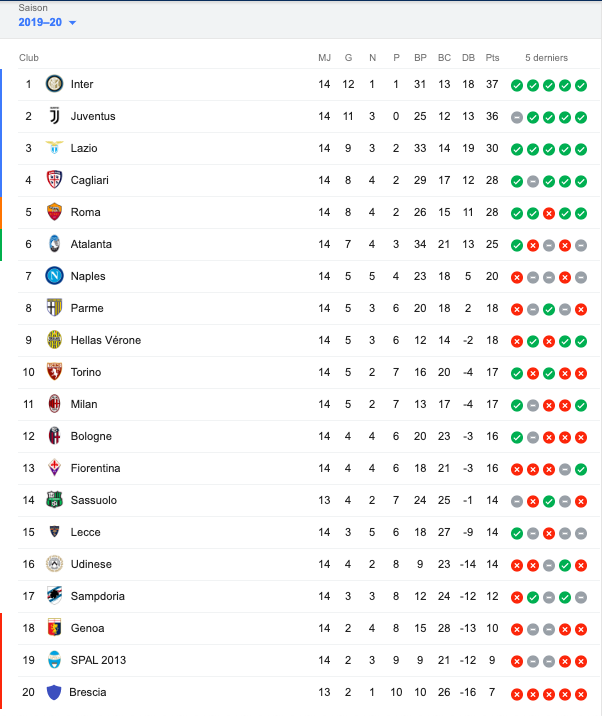The image size is (602, 716).
Task: Click the Club column header
Action: click(x=29, y=58)
